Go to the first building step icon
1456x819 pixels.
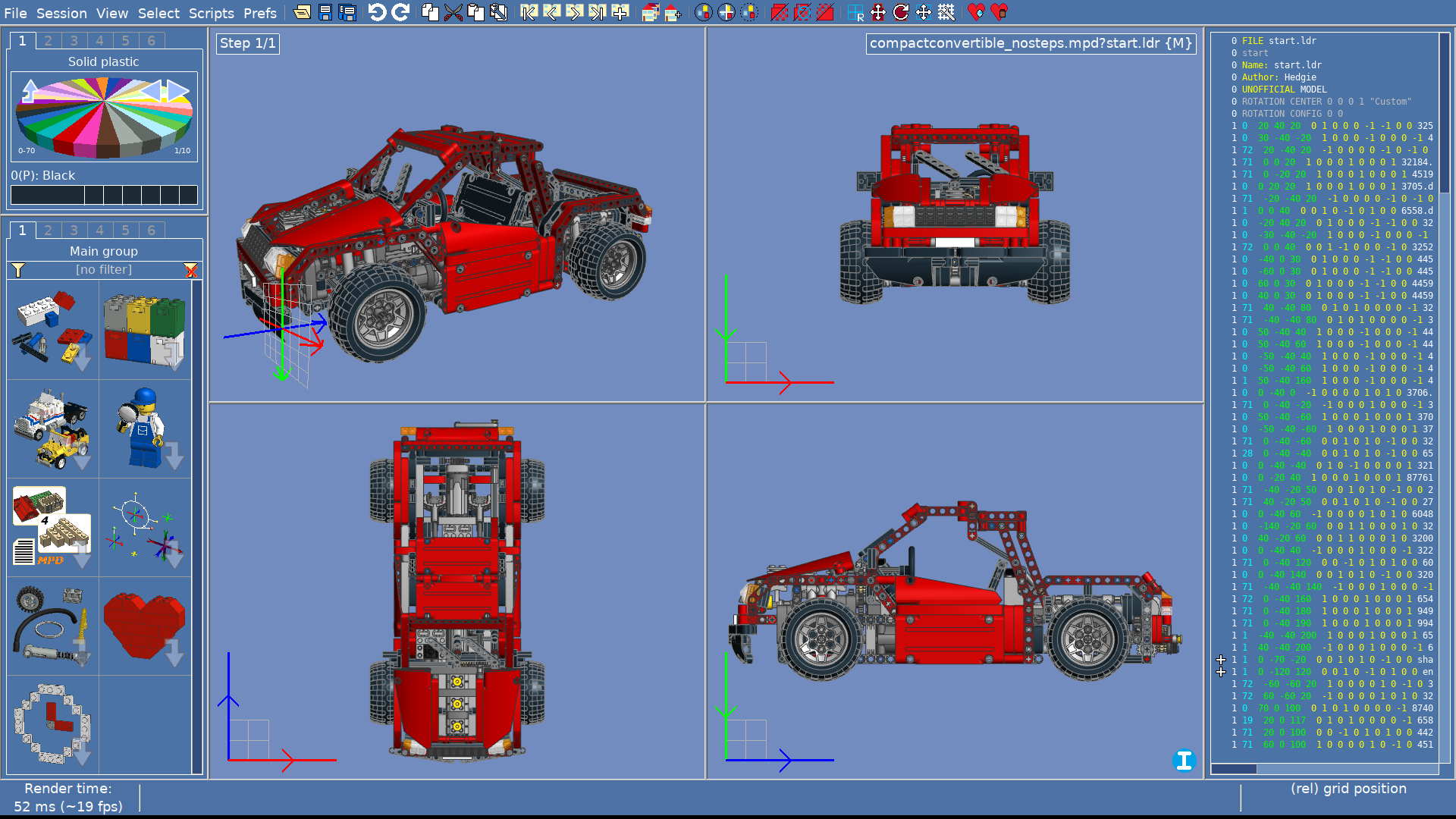pyautogui.click(x=529, y=12)
